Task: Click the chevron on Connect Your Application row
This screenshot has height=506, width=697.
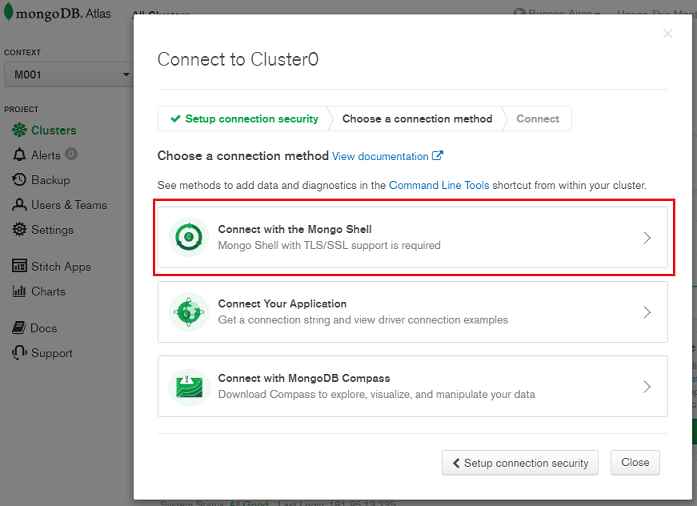Action: [x=647, y=312]
